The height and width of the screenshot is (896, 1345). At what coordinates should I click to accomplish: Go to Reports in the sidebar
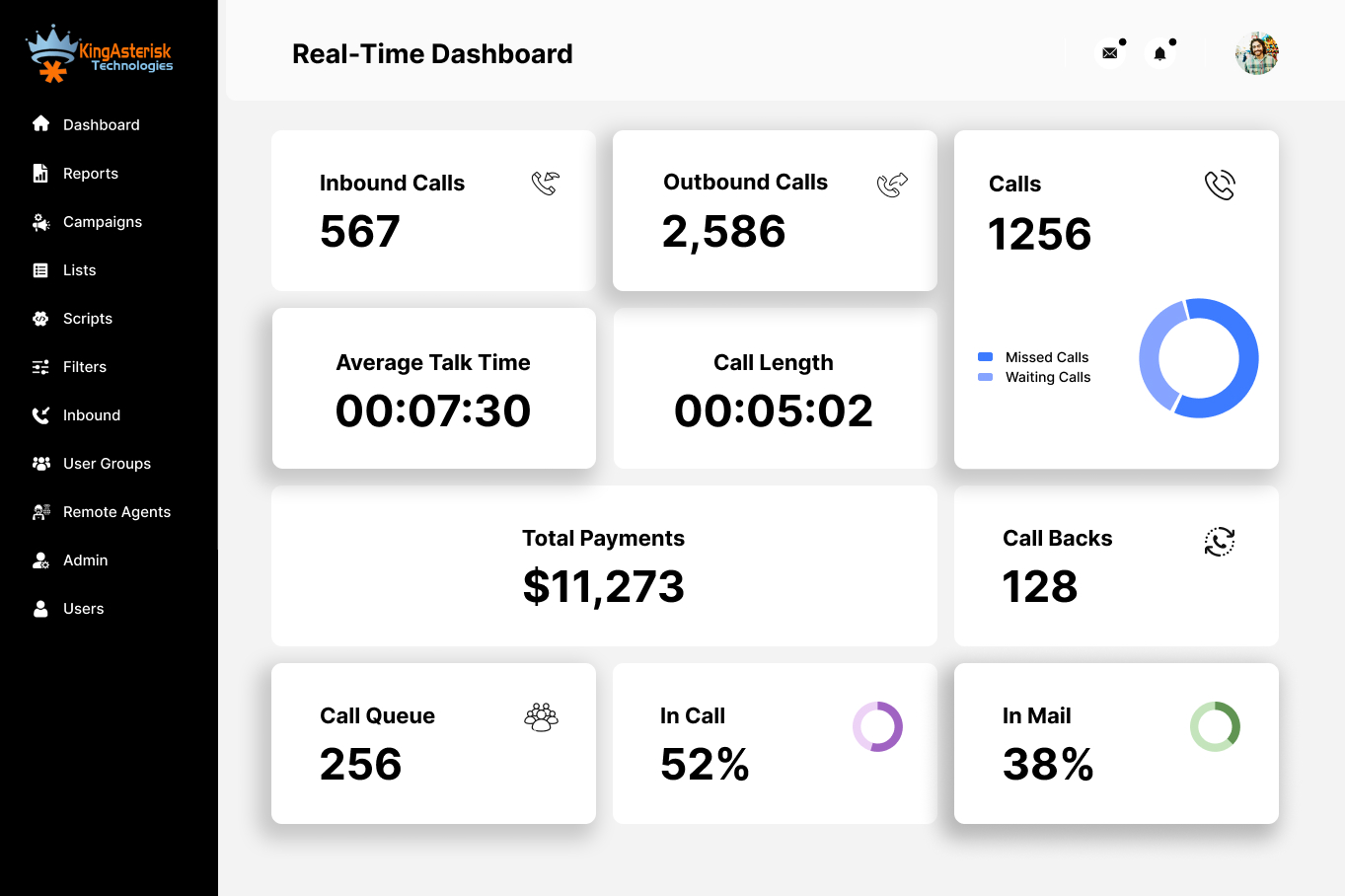coord(90,173)
